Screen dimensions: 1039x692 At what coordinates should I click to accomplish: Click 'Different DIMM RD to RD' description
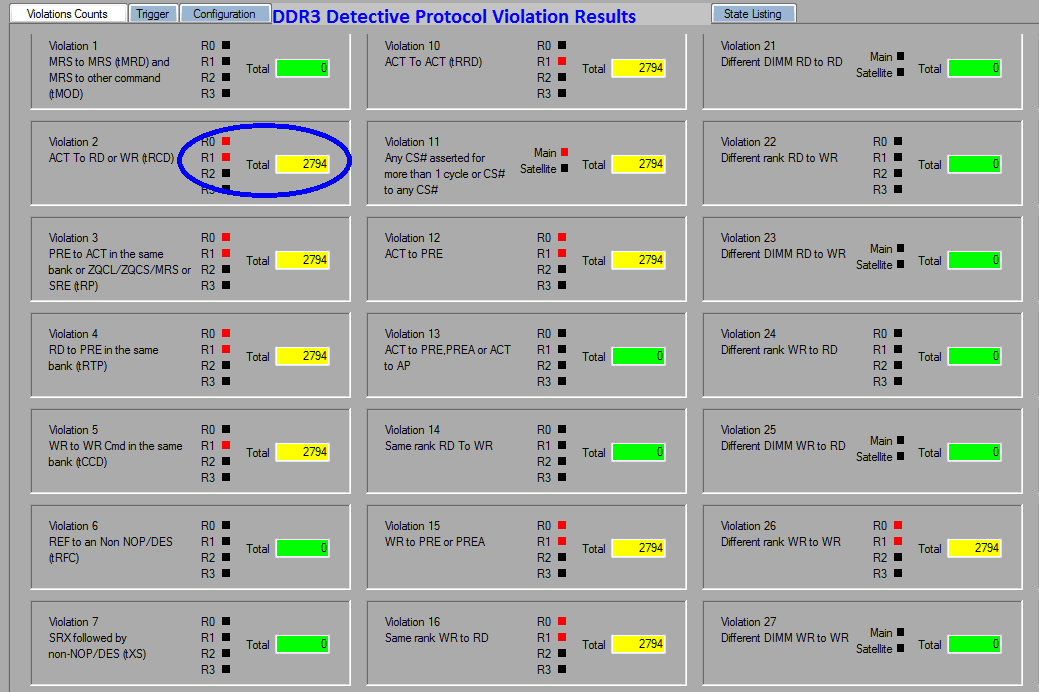(781, 62)
